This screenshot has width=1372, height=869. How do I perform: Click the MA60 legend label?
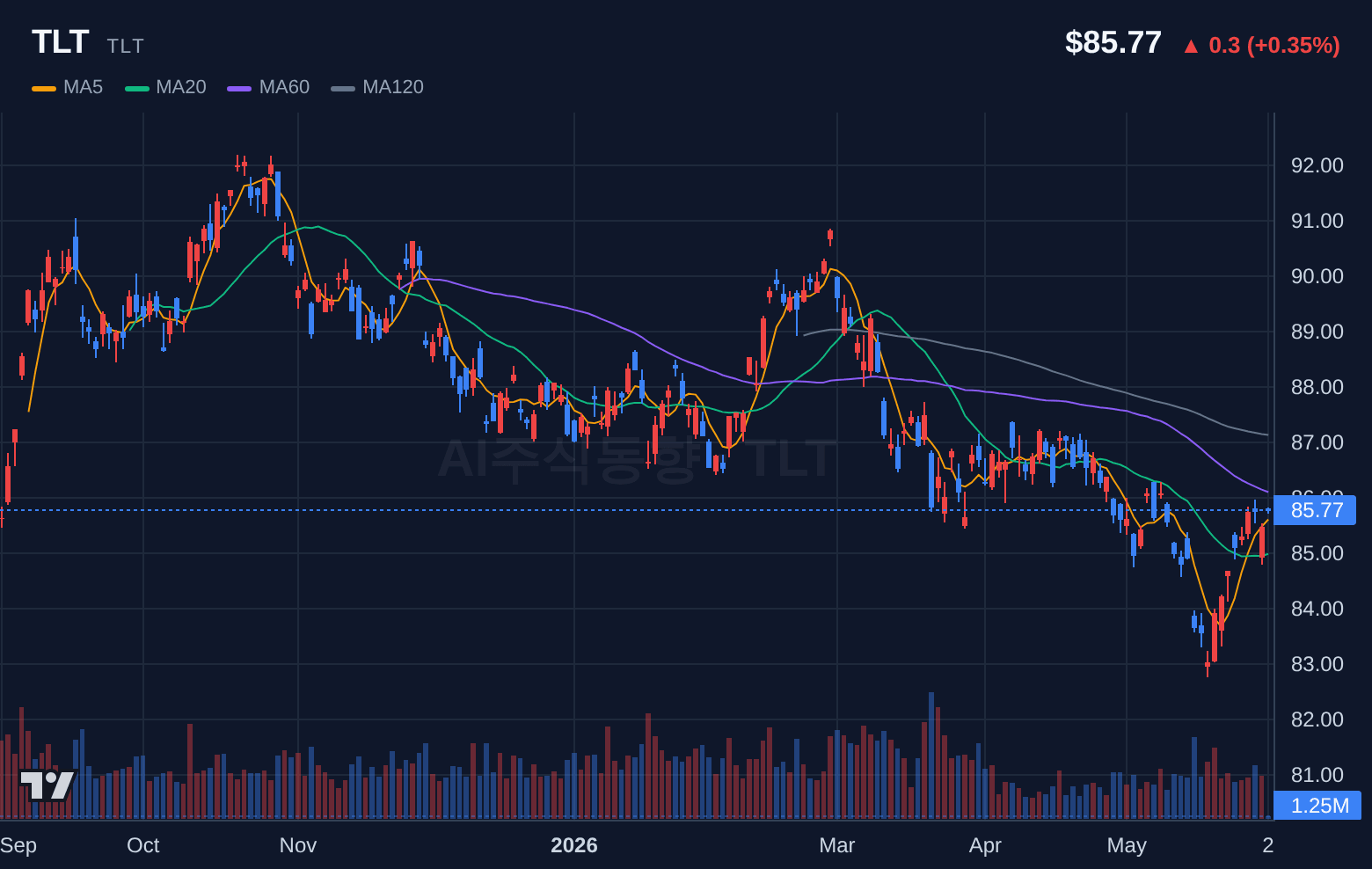coord(284,87)
